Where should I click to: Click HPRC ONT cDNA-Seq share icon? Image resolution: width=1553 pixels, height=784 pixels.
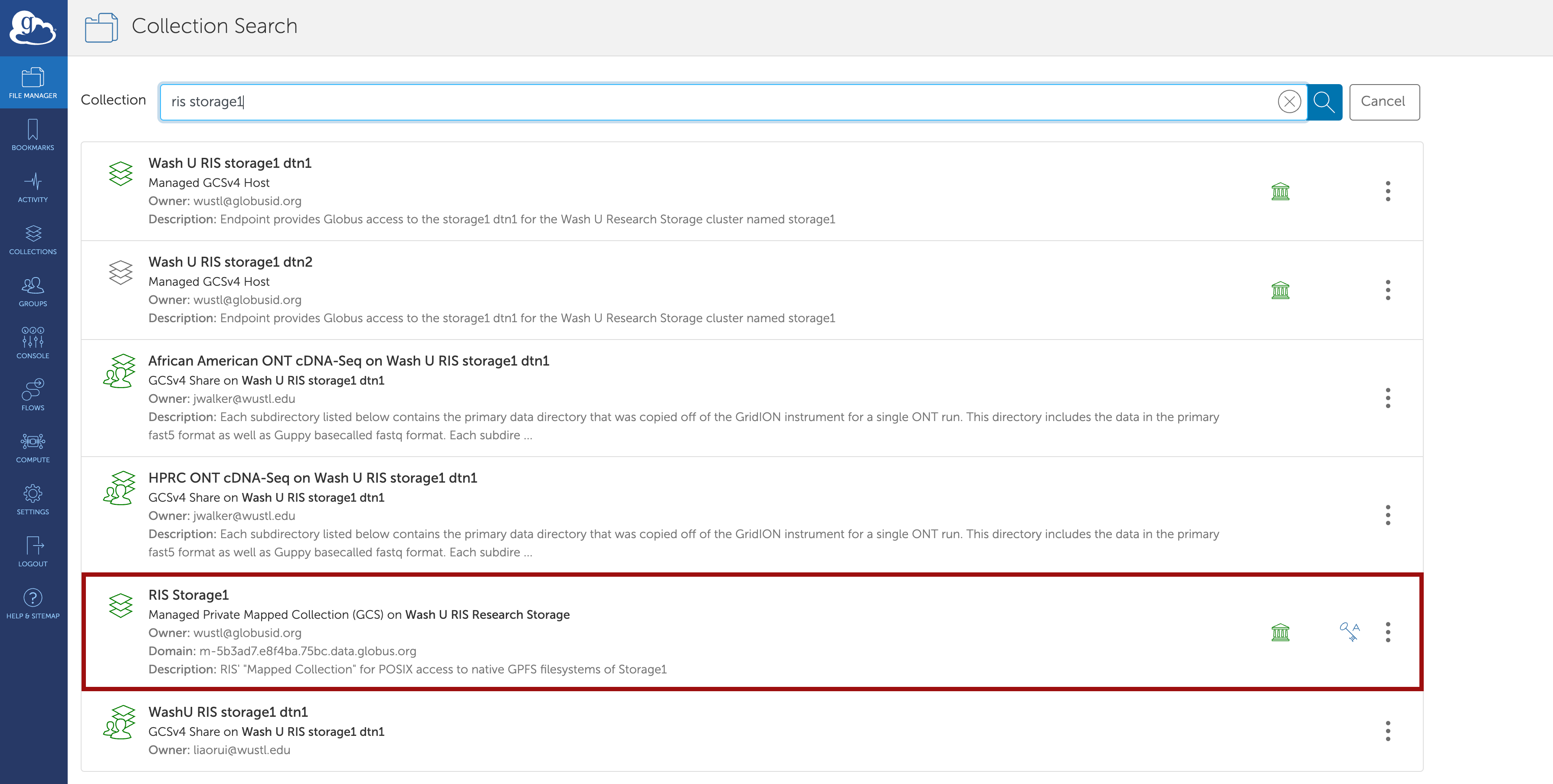119,487
